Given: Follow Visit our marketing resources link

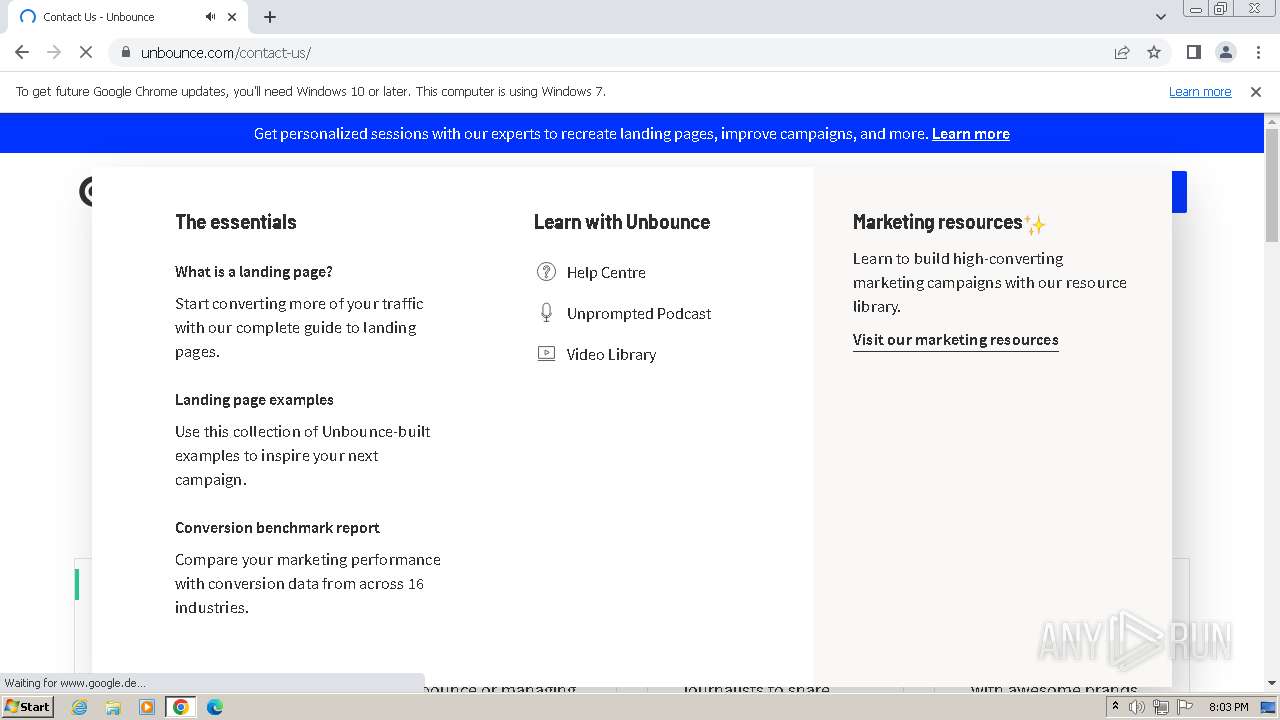Looking at the screenshot, I should pyautogui.click(x=955, y=340).
